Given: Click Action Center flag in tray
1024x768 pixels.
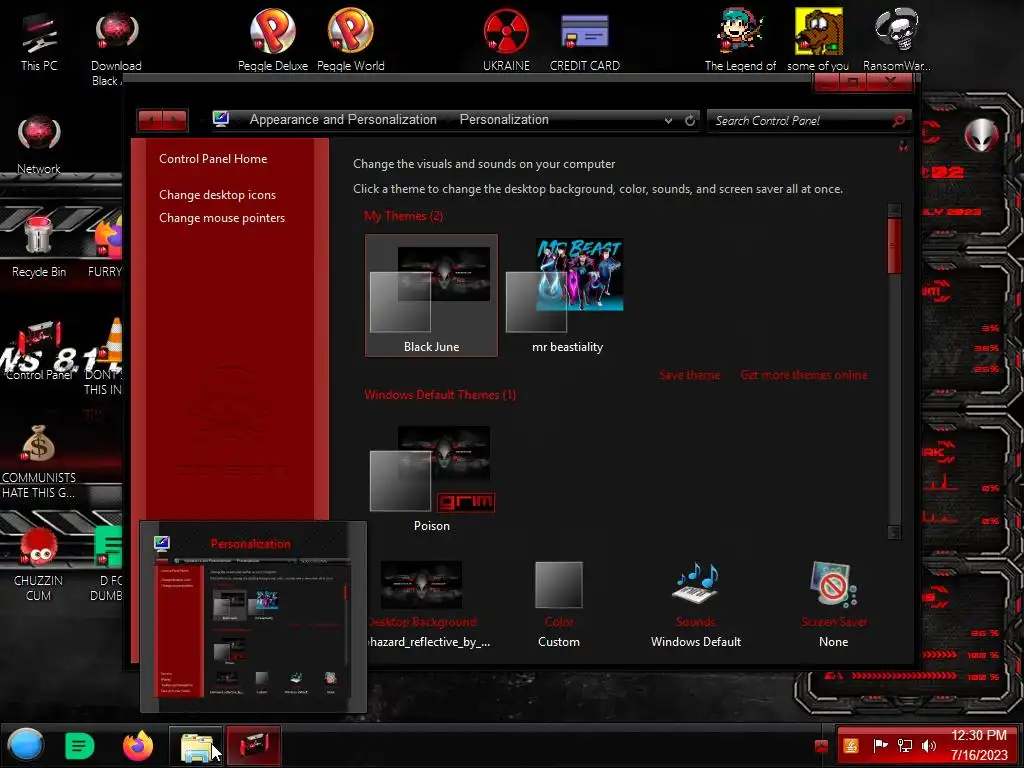Looking at the screenshot, I should 880,746.
